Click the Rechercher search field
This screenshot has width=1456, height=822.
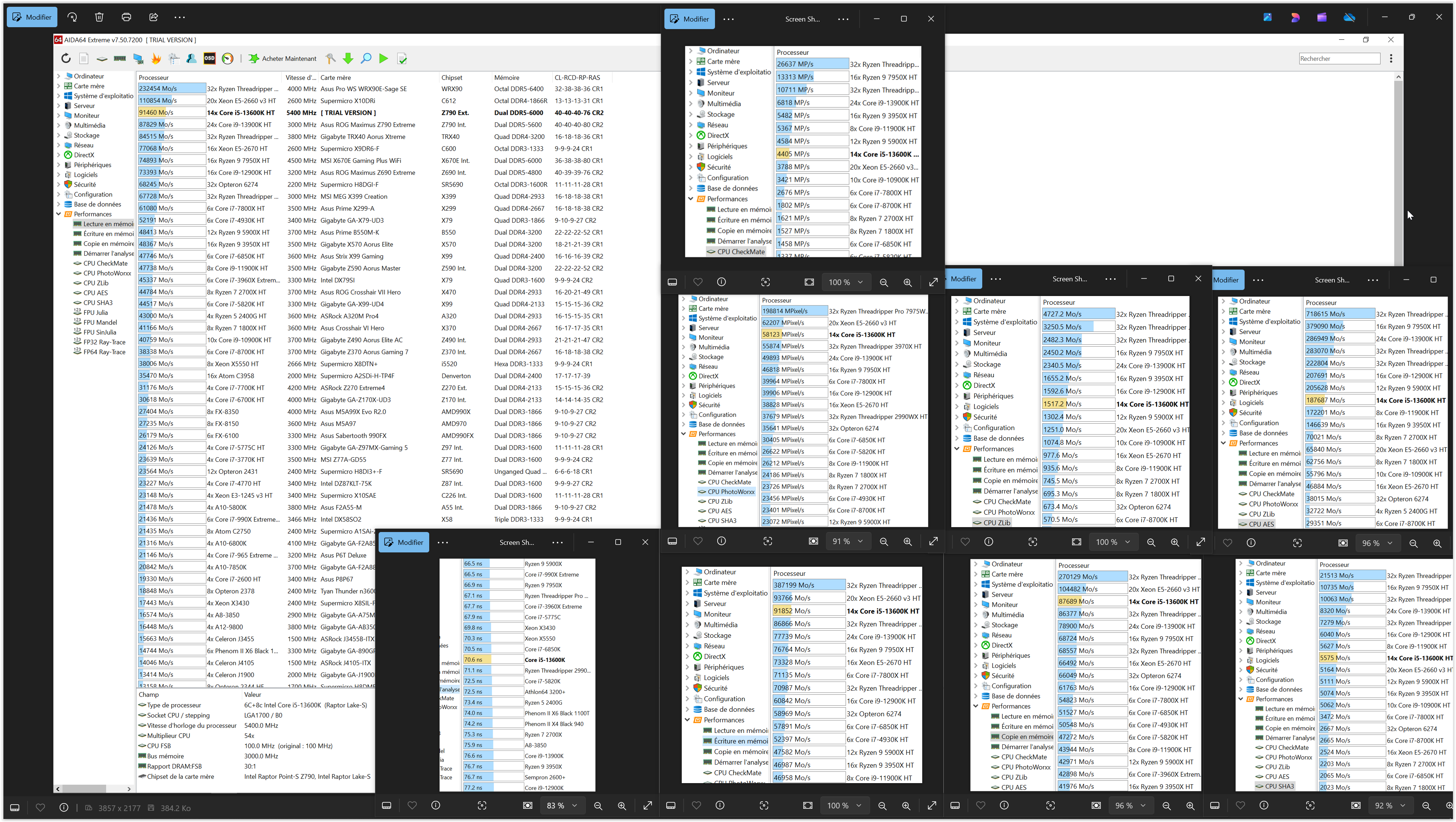pos(1339,58)
